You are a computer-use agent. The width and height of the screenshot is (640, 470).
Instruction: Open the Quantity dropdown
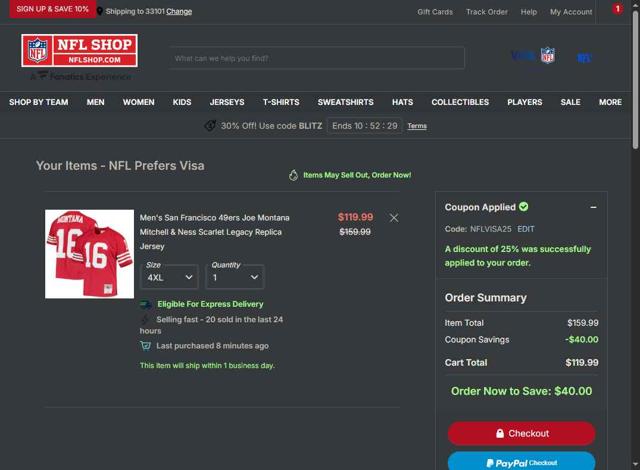click(235, 277)
